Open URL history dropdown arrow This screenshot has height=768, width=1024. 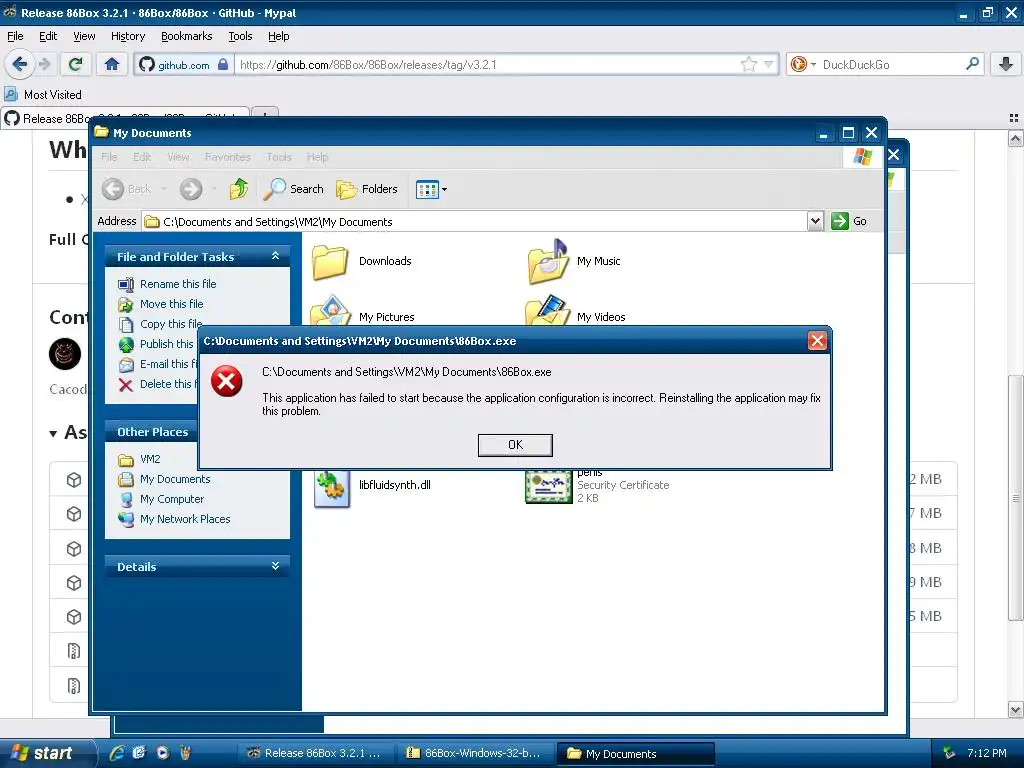pyautogui.click(x=769, y=64)
